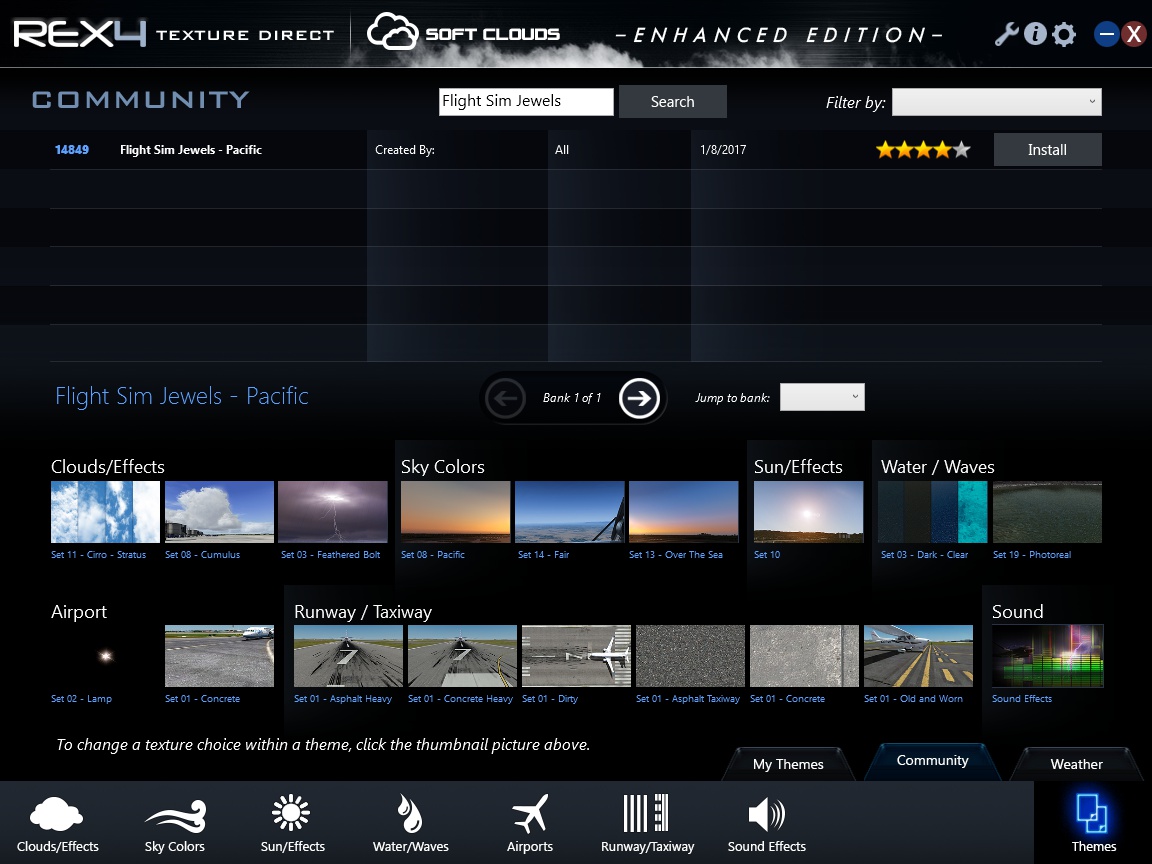Click the 1/8/2017 date cell
Image resolution: width=1152 pixels, height=864 pixels.
723,150
